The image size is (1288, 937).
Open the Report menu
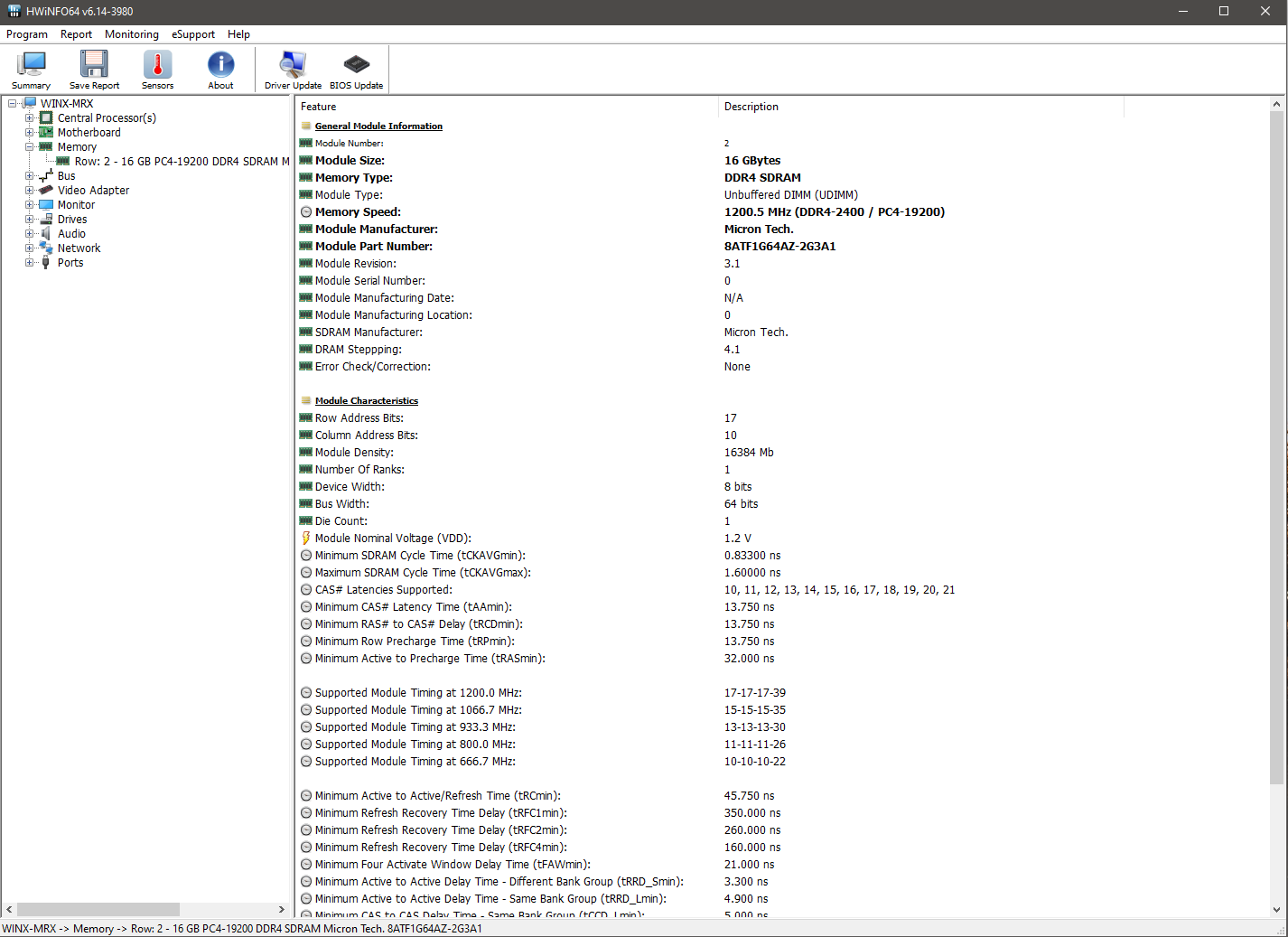[76, 34]
